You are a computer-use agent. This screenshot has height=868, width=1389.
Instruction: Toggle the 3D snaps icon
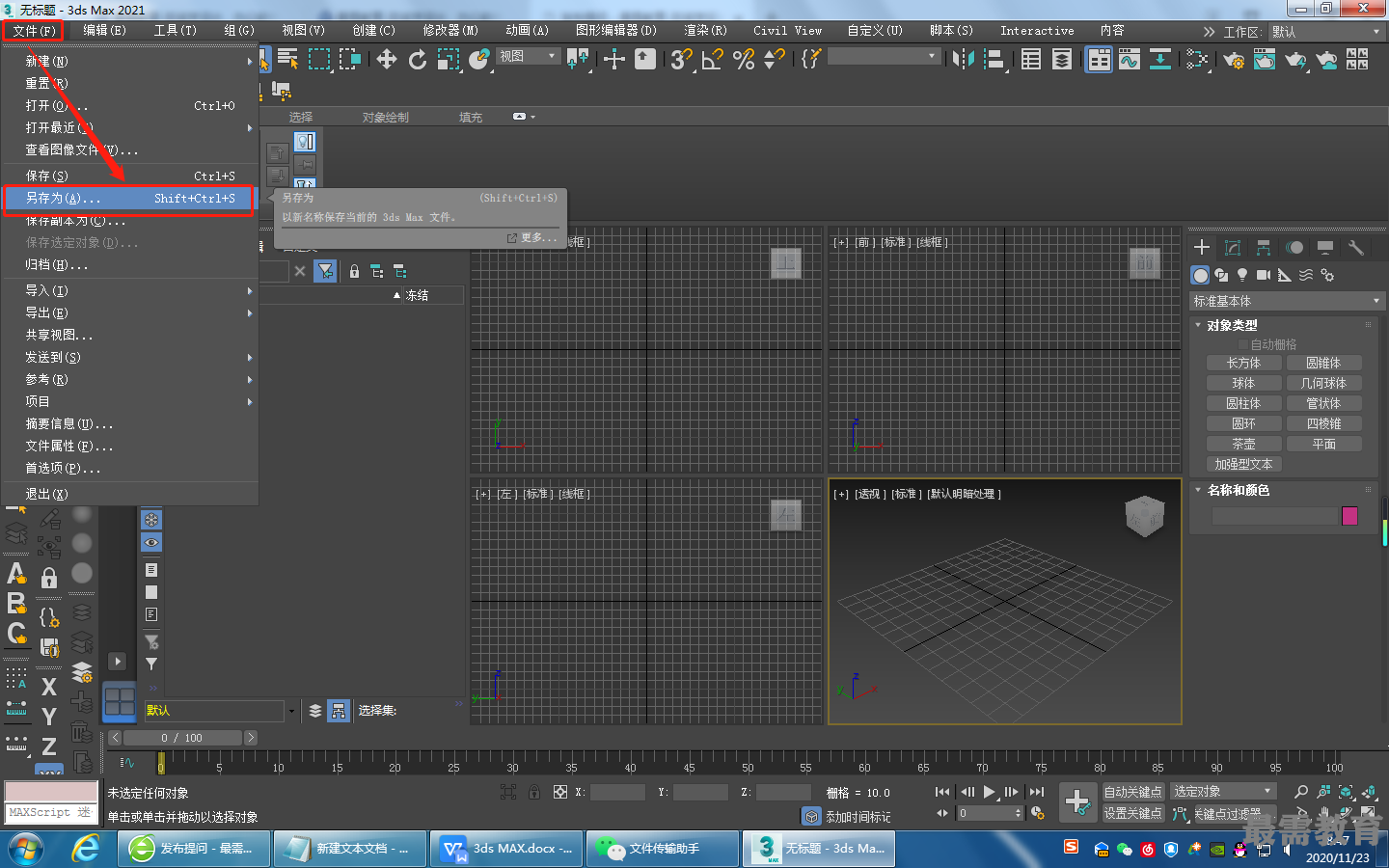tap(681, 60)
